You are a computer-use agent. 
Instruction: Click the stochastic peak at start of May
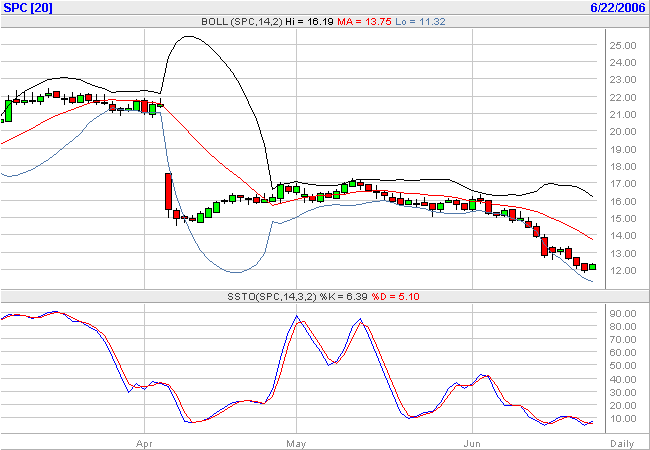(x=296, y=317)
